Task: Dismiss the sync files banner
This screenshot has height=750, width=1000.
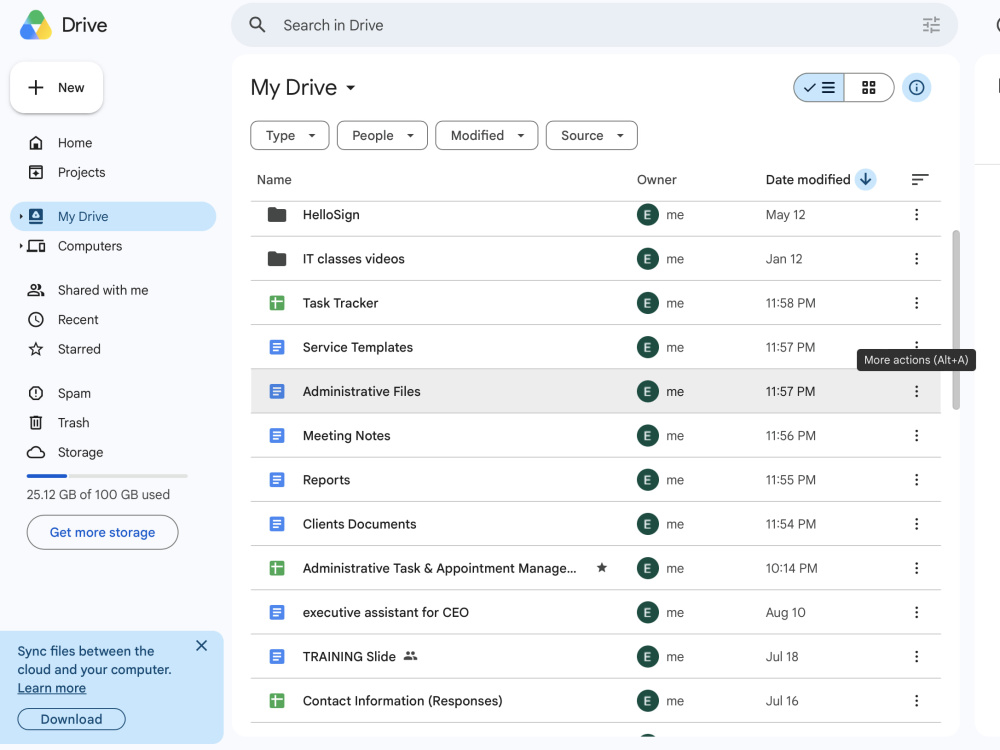Action: coord(202,646)
